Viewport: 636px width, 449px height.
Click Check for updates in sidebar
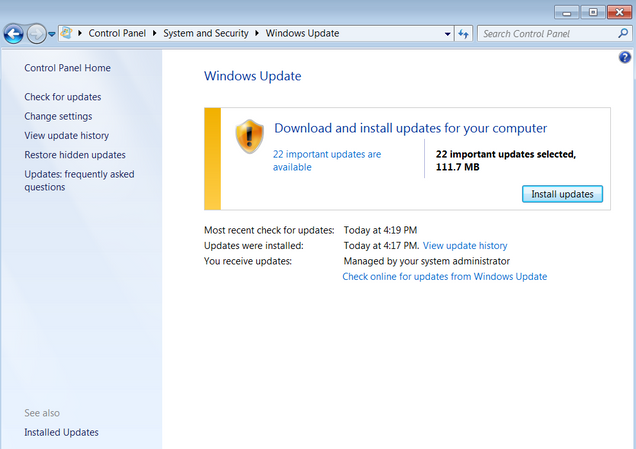(63, 97)
